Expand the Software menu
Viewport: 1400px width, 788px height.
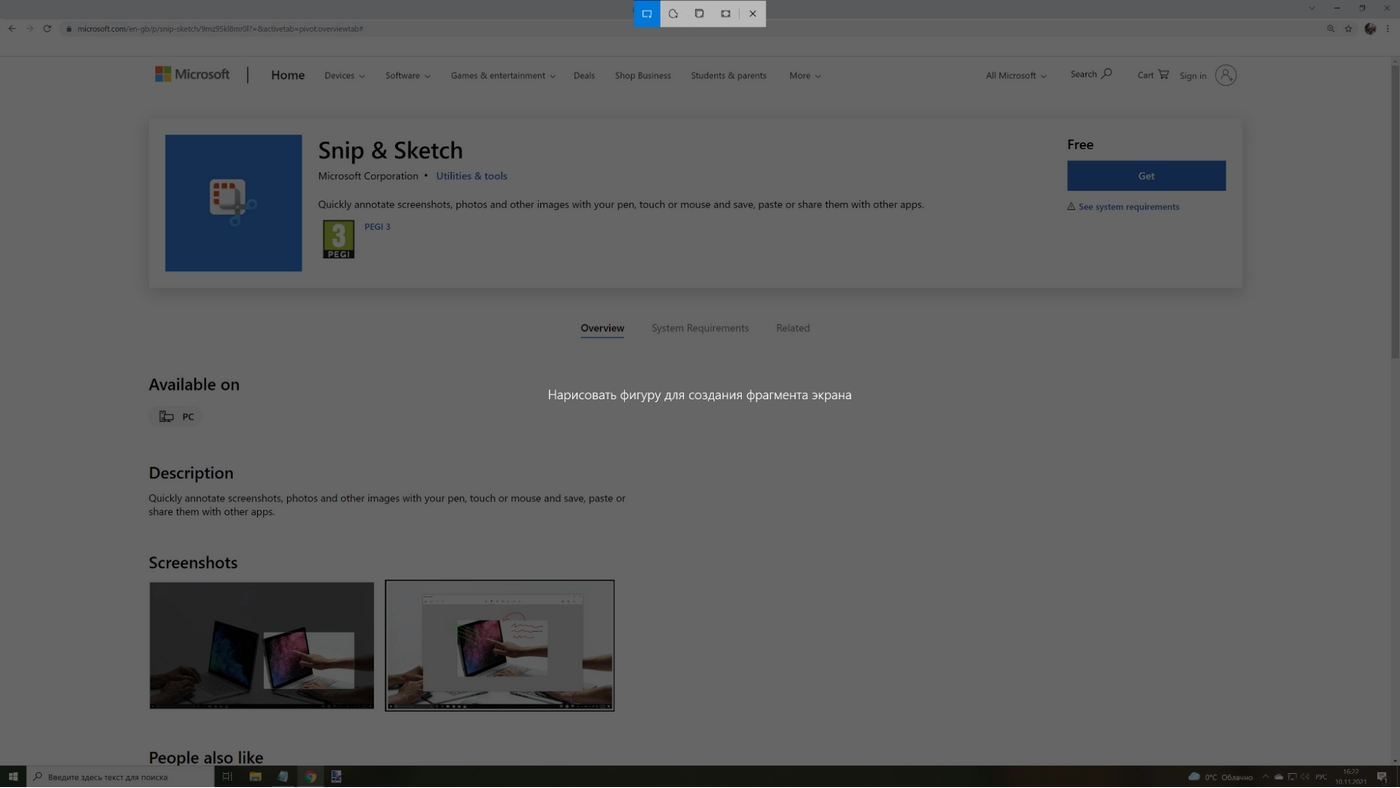tap(408, 76)
